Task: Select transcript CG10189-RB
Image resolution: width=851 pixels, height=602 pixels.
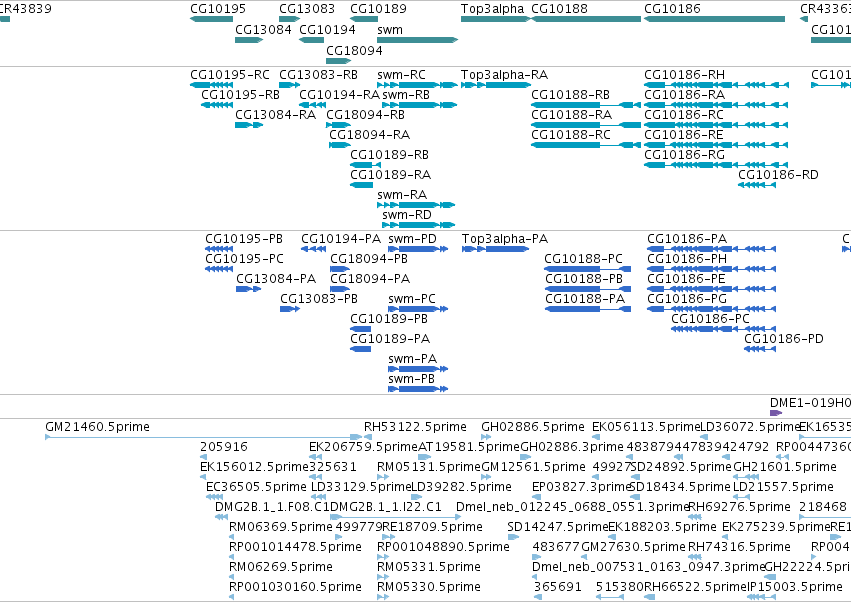Action: click(x=365, y=165)
